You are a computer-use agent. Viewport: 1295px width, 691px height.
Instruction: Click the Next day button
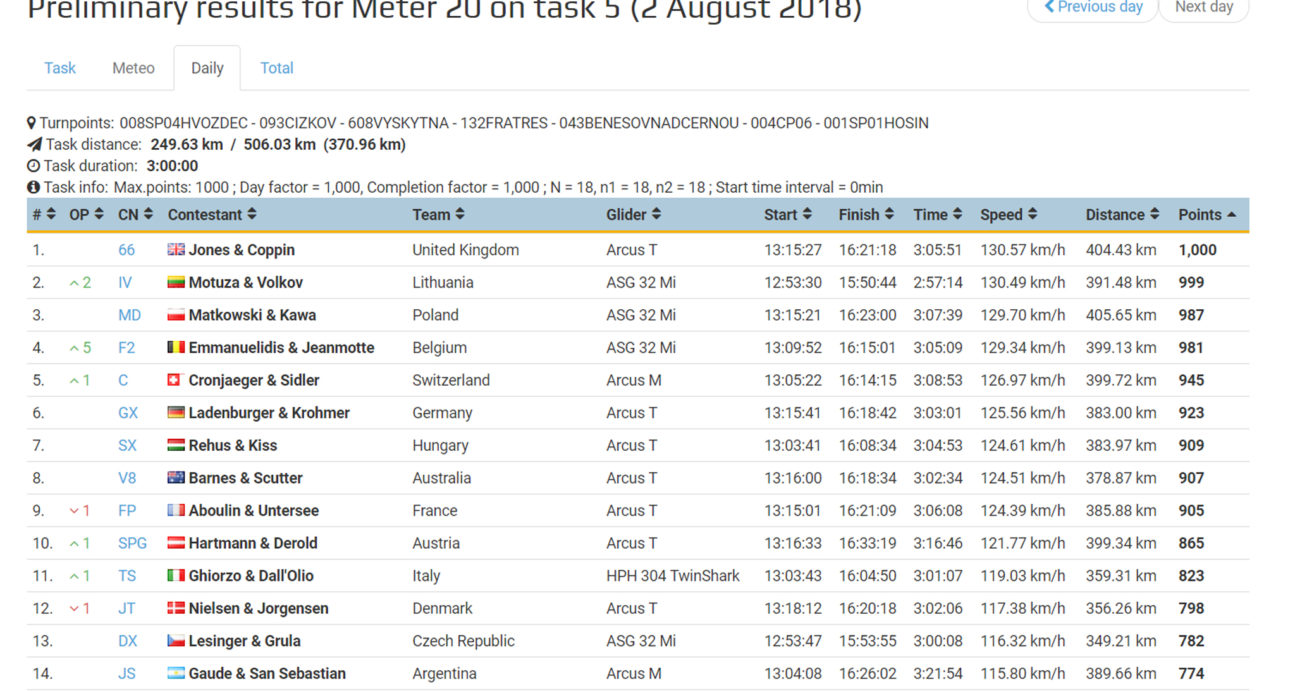pos(1203,7)
